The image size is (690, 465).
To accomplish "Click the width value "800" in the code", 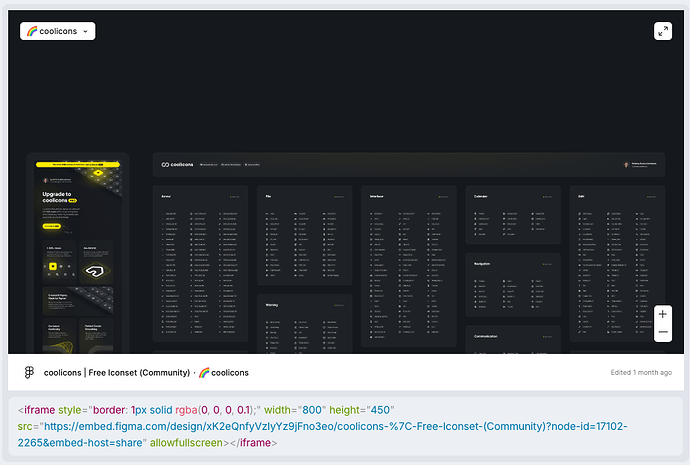I will 312,410.
